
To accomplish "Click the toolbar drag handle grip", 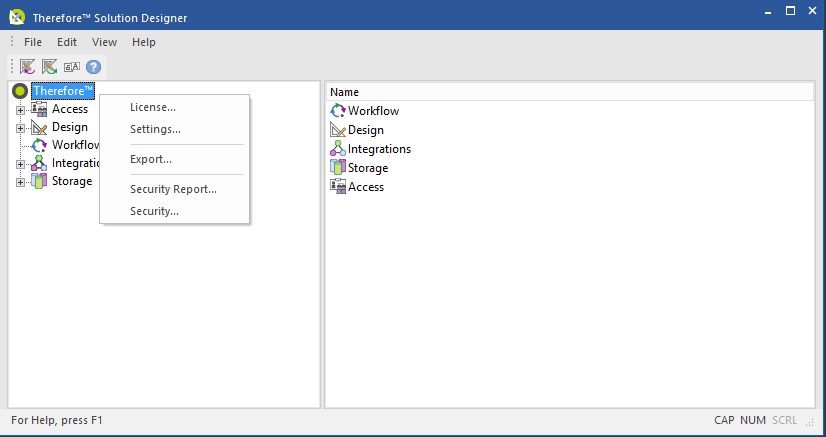I will tap(12, 67).
